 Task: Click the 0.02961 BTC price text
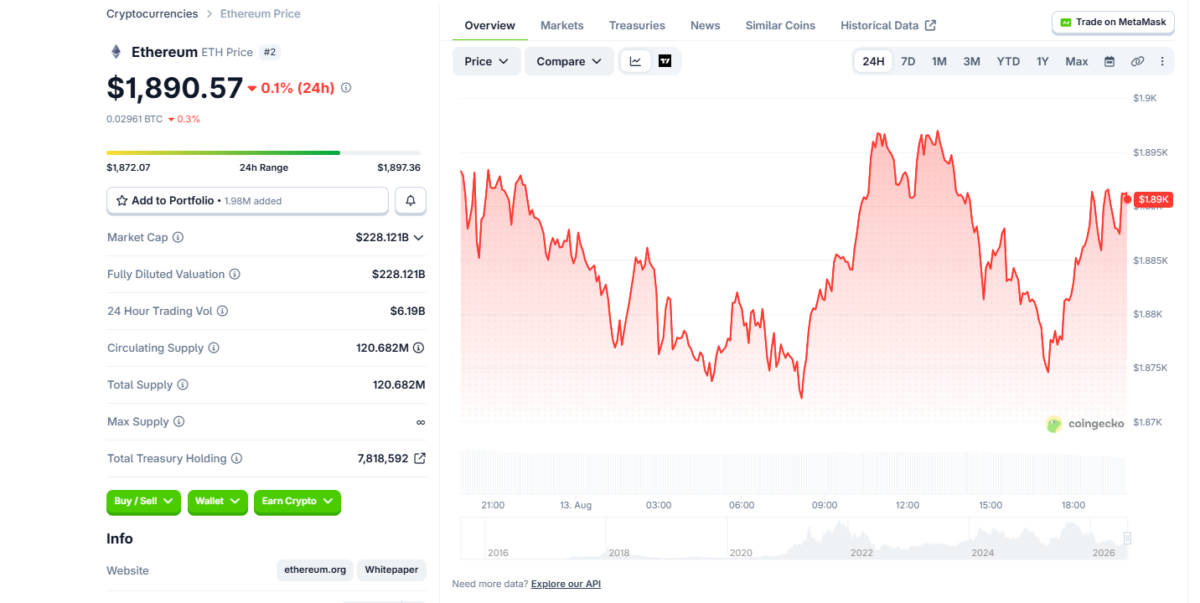135,119
